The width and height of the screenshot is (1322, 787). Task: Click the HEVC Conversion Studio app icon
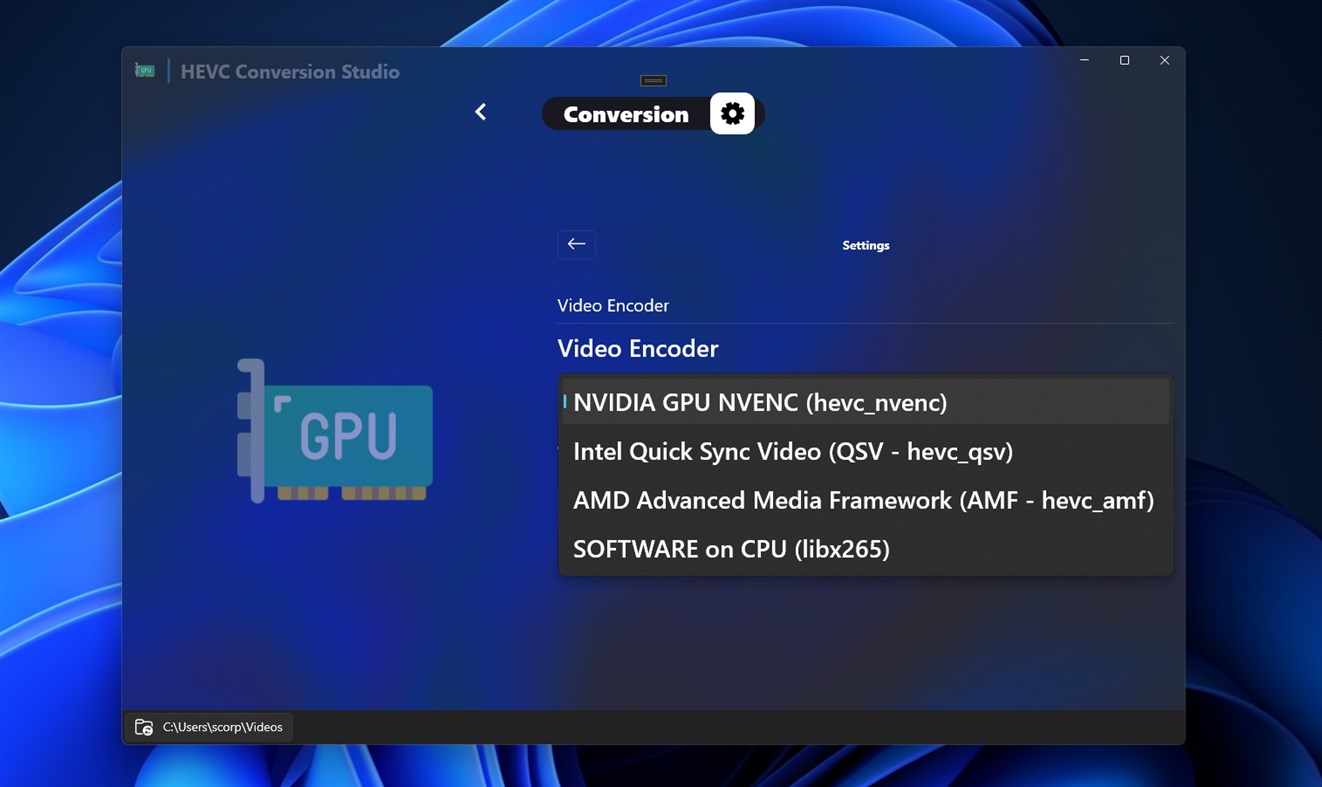pyautogui.click(x=145, y=71)
